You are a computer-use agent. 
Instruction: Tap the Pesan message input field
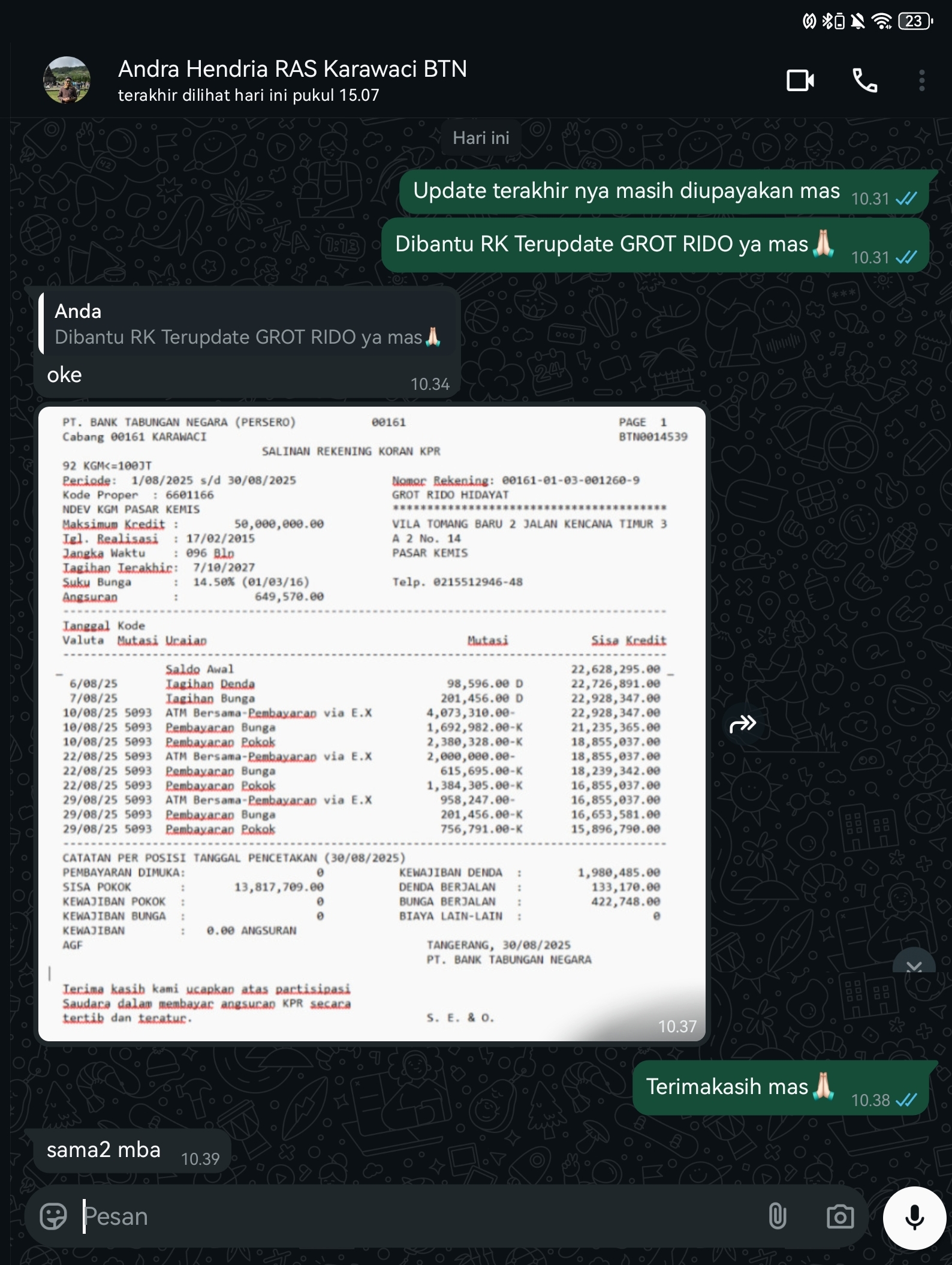pyautogui.click(x=420, y=1216)
